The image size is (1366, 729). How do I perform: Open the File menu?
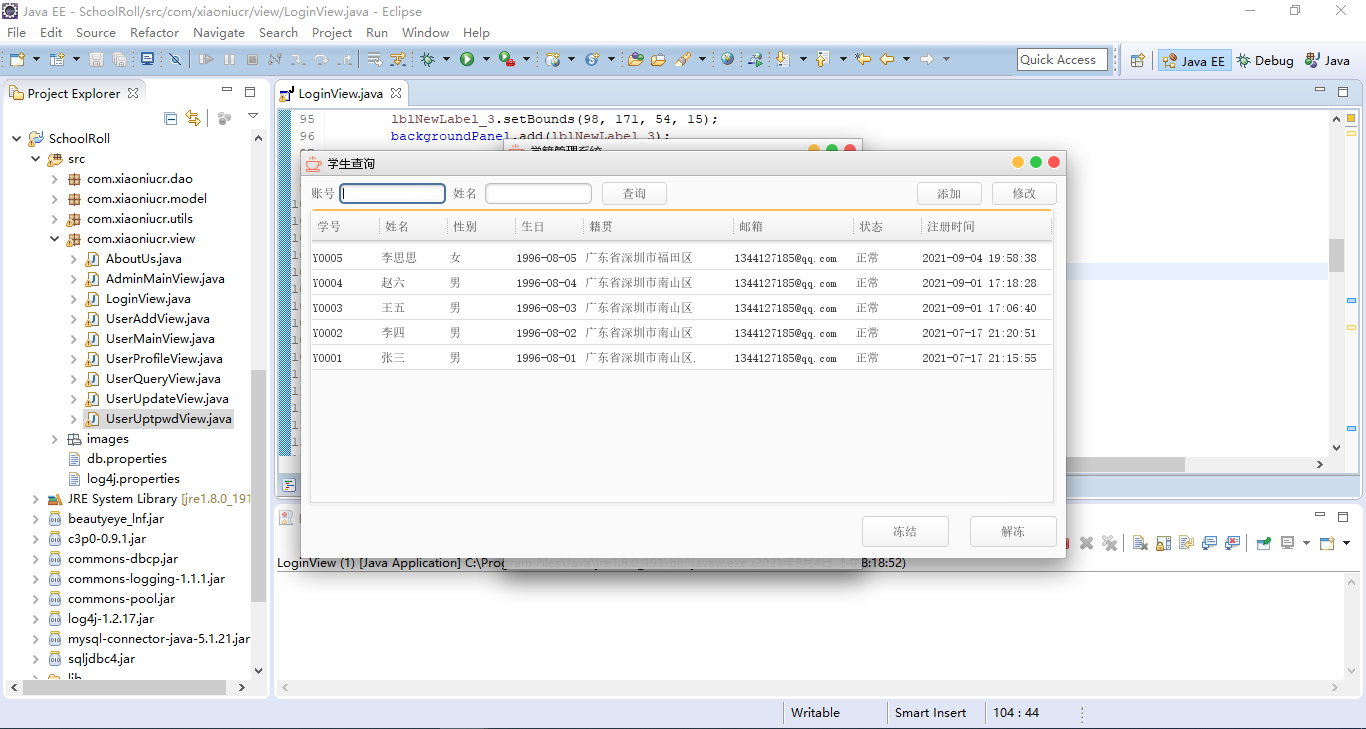pos(17,32)
